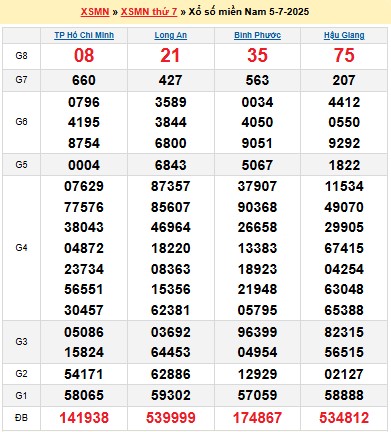Click the G3 number 64453

click(171, 352)
